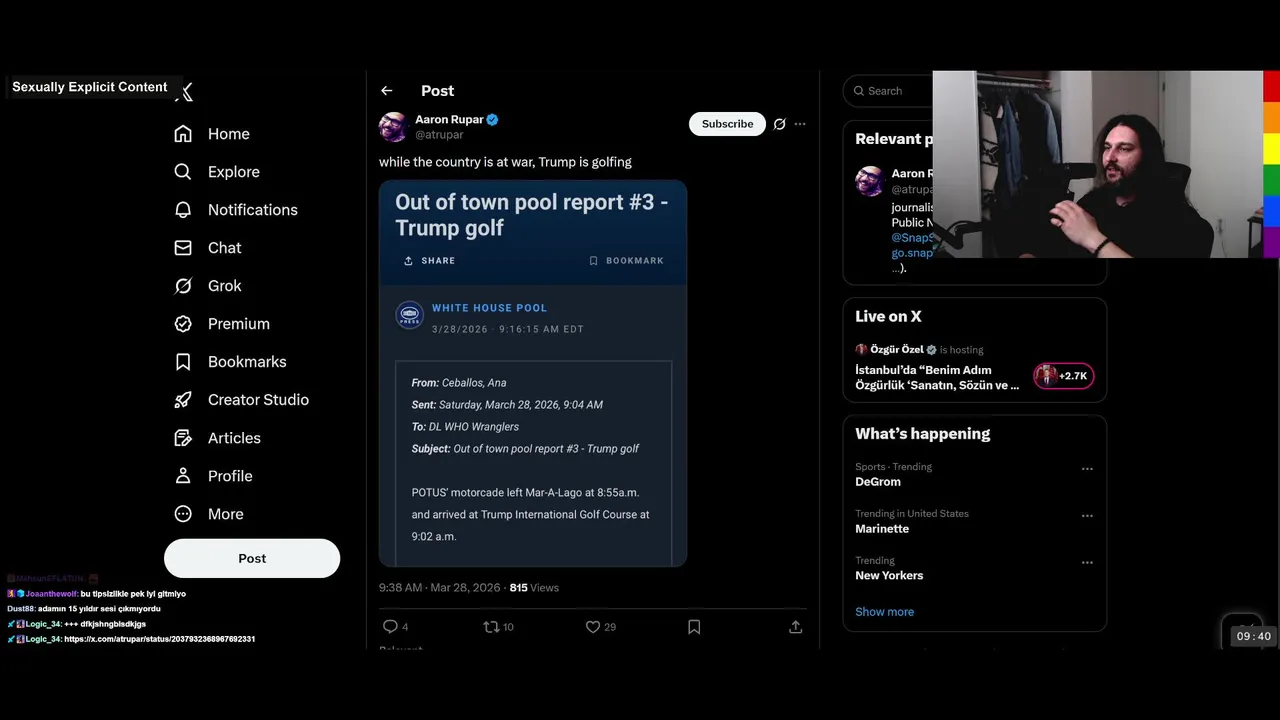The height and width of the screenshot is (720, 1280).
Task: Open the New Yorkers trending topic
Action: (x=889, y=576)
